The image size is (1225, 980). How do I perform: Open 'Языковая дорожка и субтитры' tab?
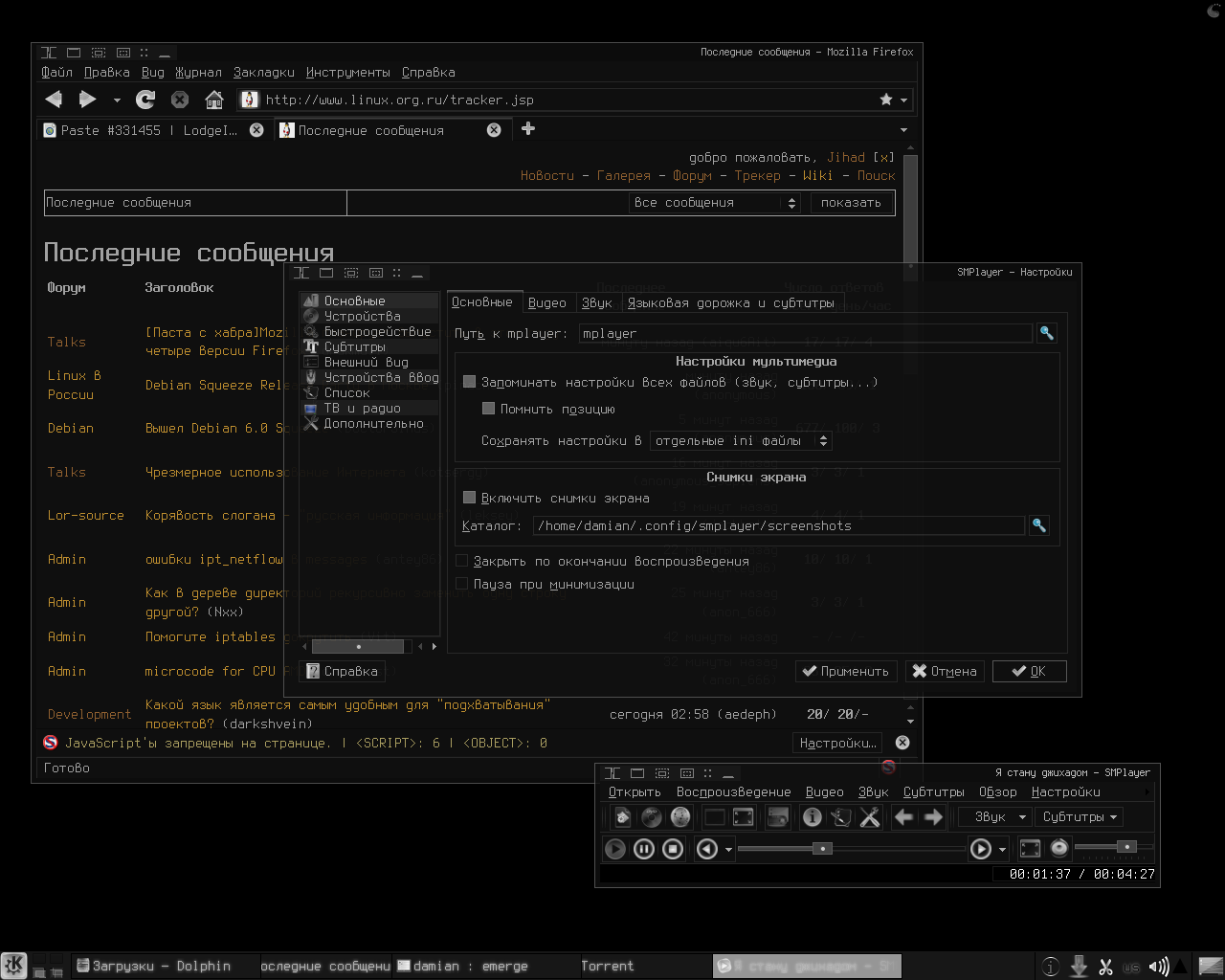pyautogui.click(x=731, y=302)
